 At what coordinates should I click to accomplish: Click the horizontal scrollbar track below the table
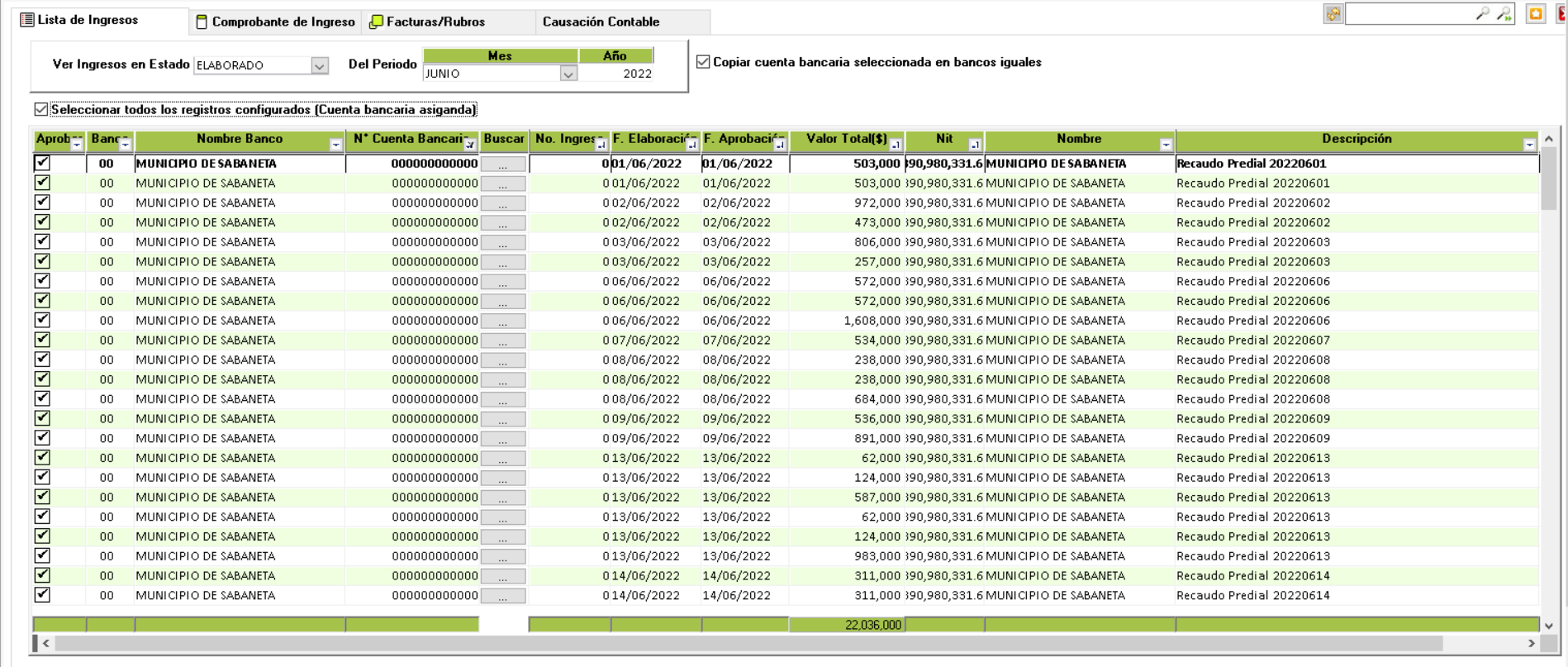[x=1483, y=643]
